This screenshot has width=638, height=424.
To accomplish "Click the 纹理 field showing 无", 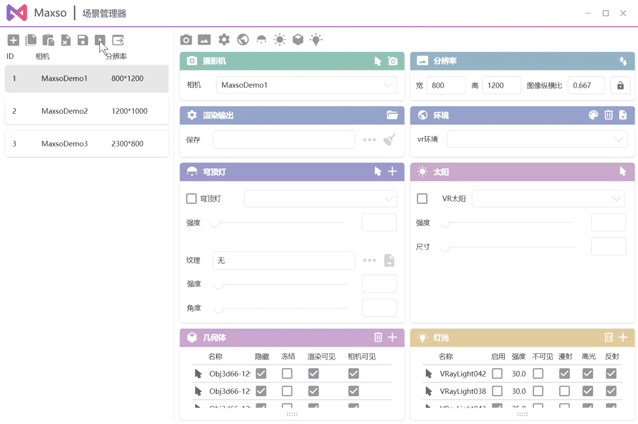I will (284, 260).
